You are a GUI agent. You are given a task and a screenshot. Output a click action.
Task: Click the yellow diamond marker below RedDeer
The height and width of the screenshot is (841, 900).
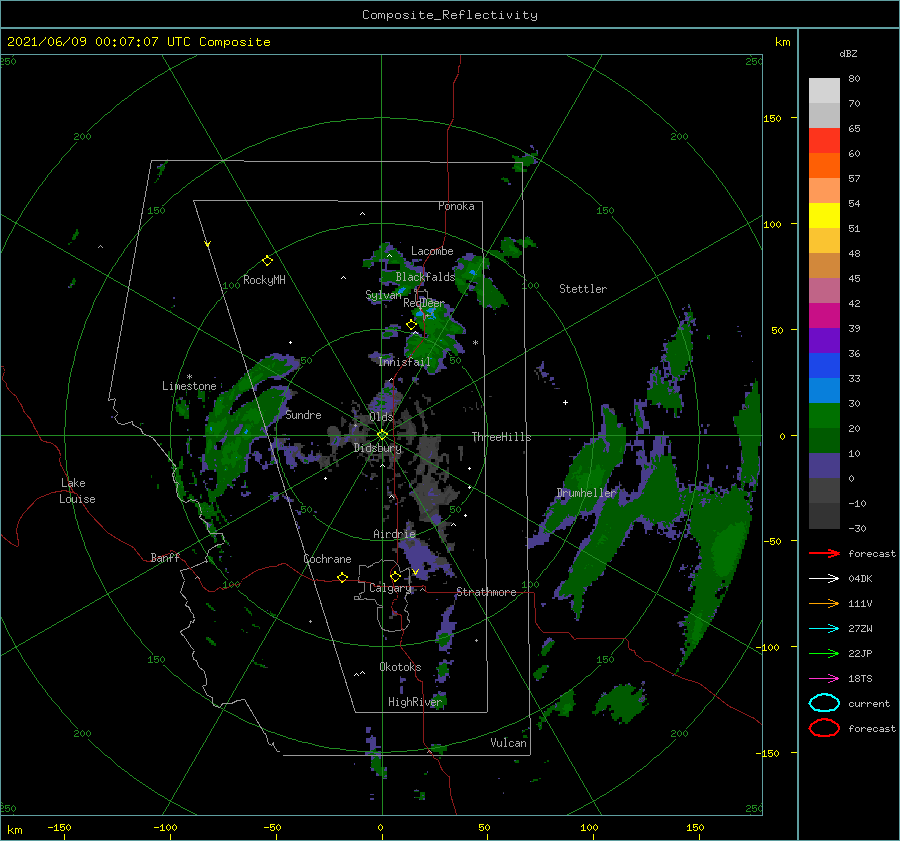point(411,325)
